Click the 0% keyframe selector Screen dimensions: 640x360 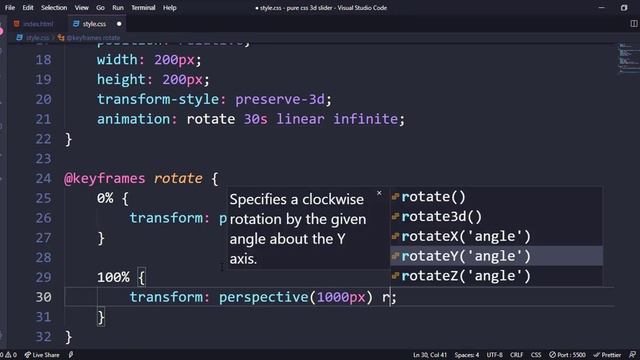(x=105, y=199)
